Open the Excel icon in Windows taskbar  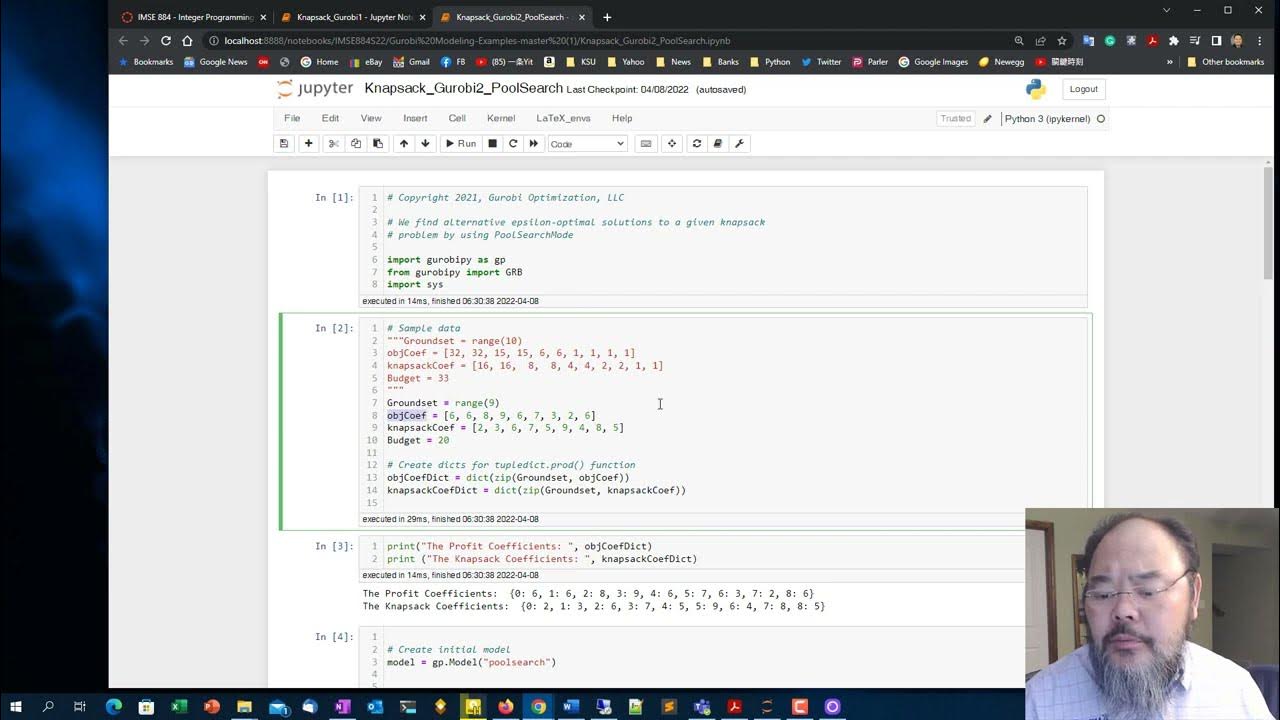coord(179,706)
